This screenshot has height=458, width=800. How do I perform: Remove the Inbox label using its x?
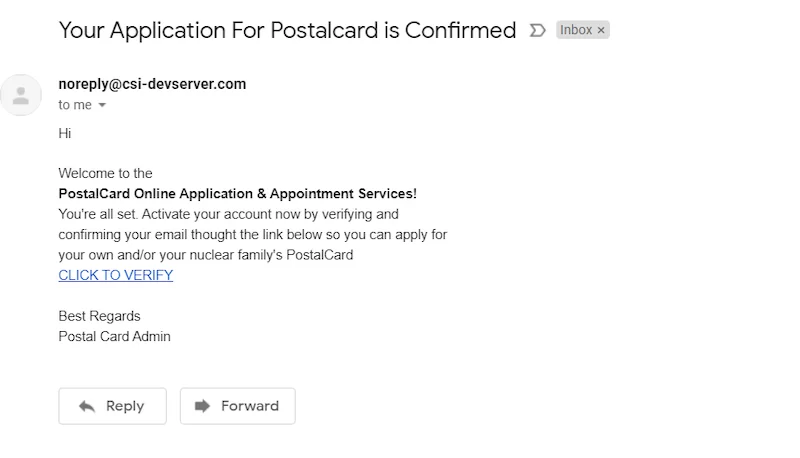click(x=601, y=30)
